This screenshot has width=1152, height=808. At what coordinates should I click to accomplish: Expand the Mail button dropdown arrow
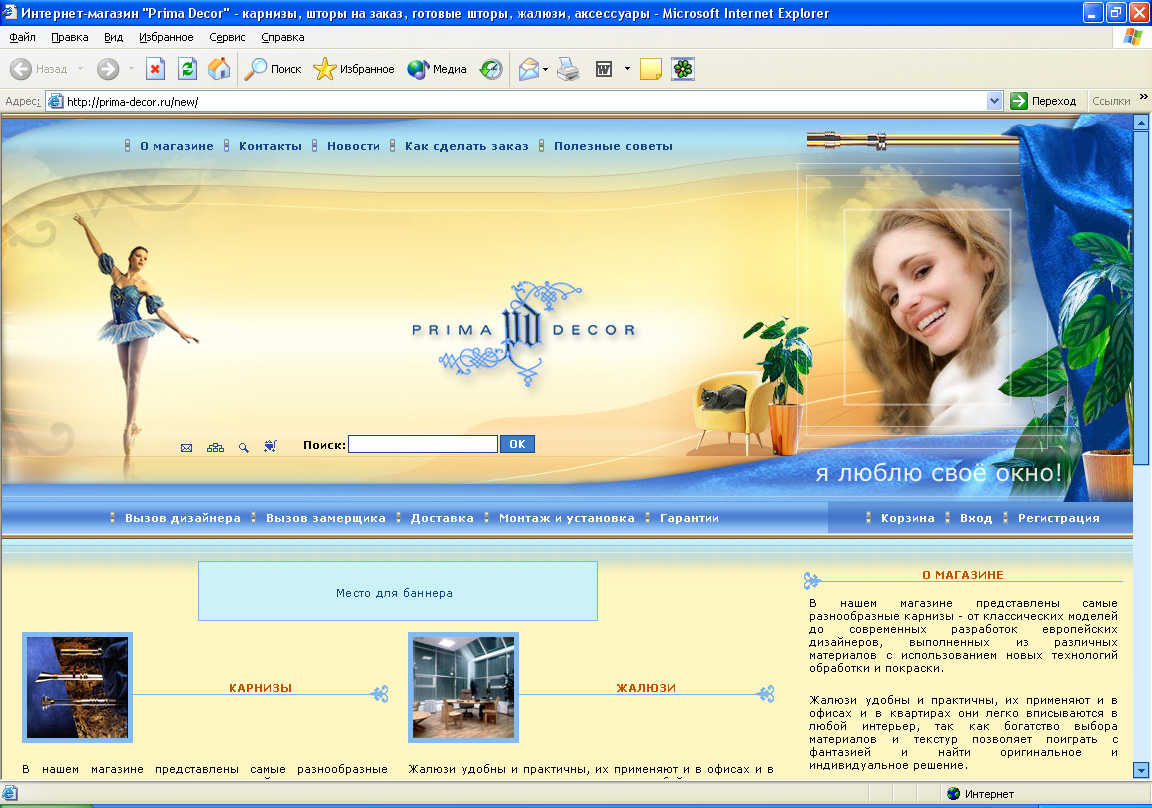tap(545, 69)
